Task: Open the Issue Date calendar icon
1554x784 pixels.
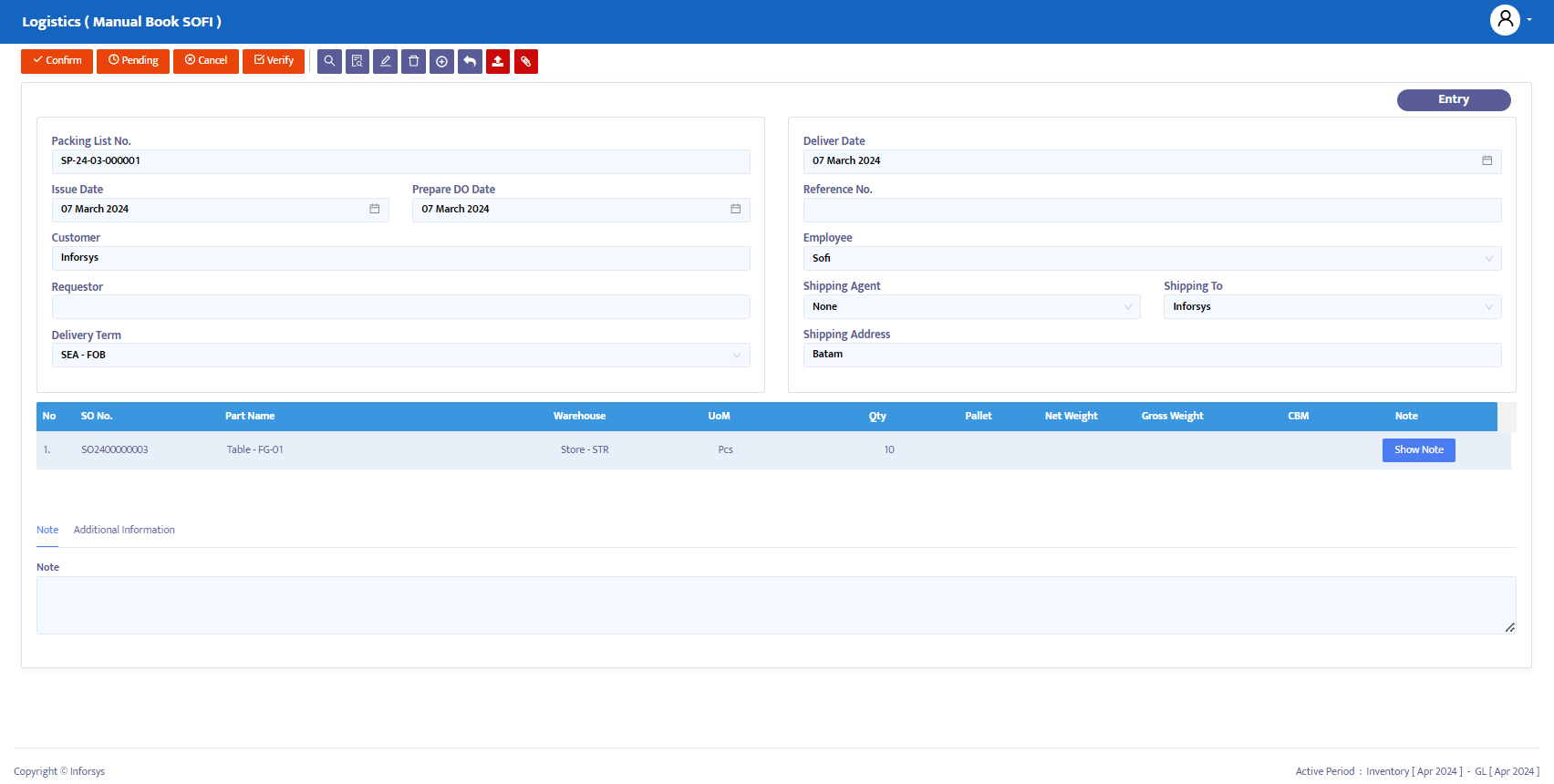Action: 374,209
